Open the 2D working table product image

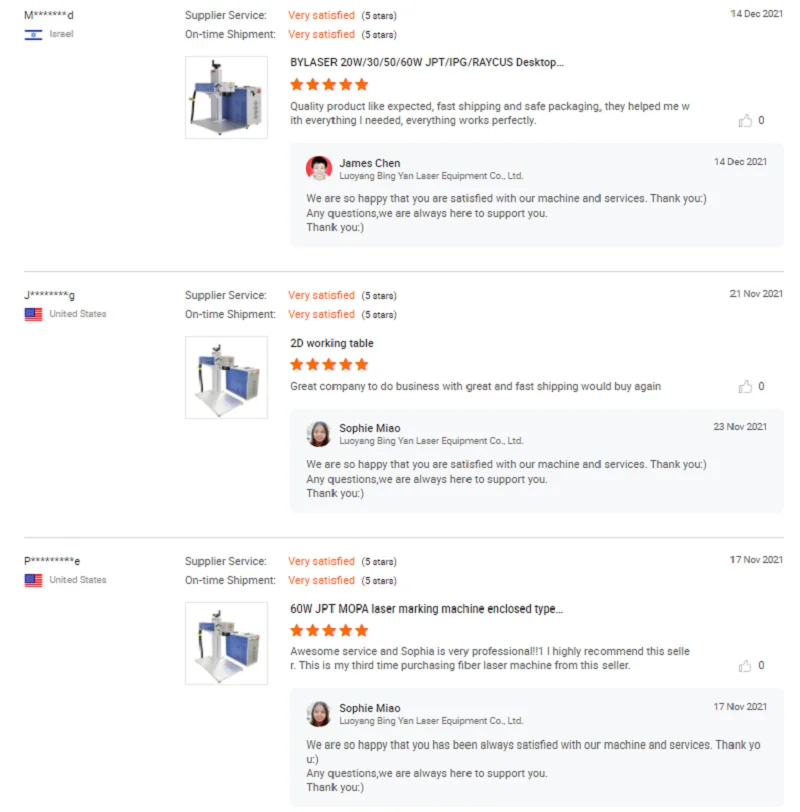(x=226, y=377)
